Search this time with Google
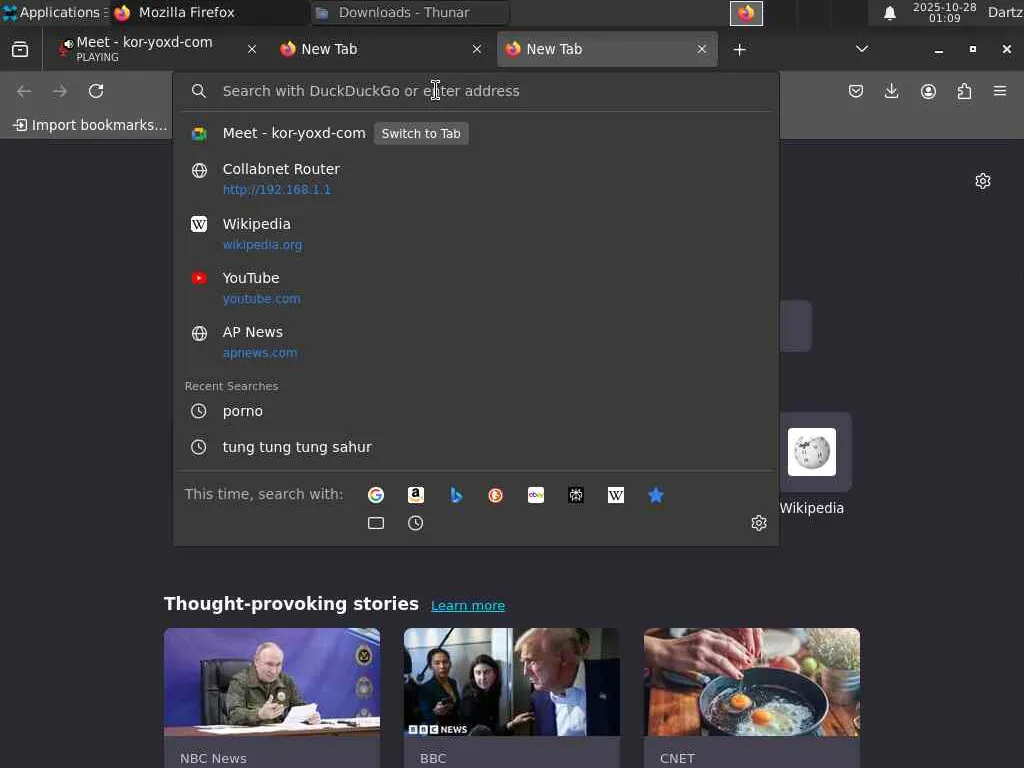This screenshot has width=1024, height=768. tap(376, 495)
